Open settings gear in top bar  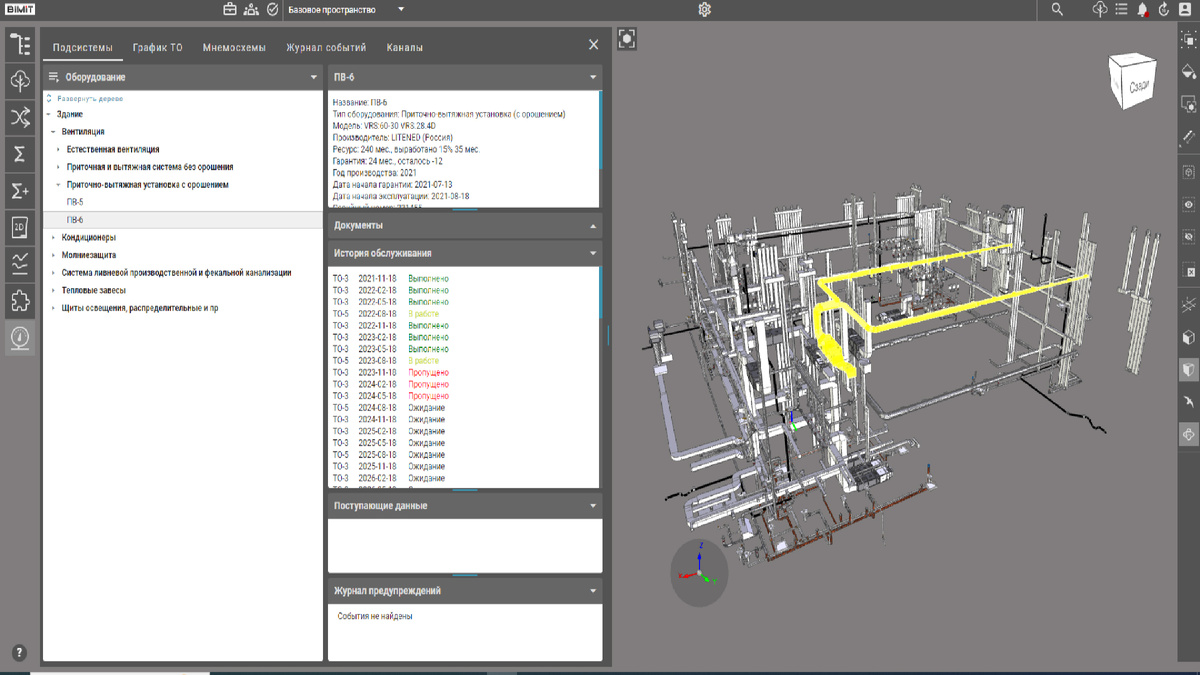[x=705, y=9]
